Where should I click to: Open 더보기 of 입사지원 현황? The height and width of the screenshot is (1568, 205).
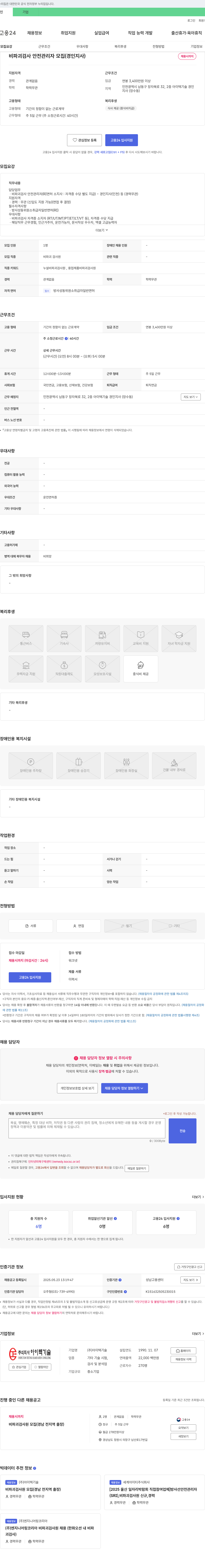click(x=198, y=1197)
